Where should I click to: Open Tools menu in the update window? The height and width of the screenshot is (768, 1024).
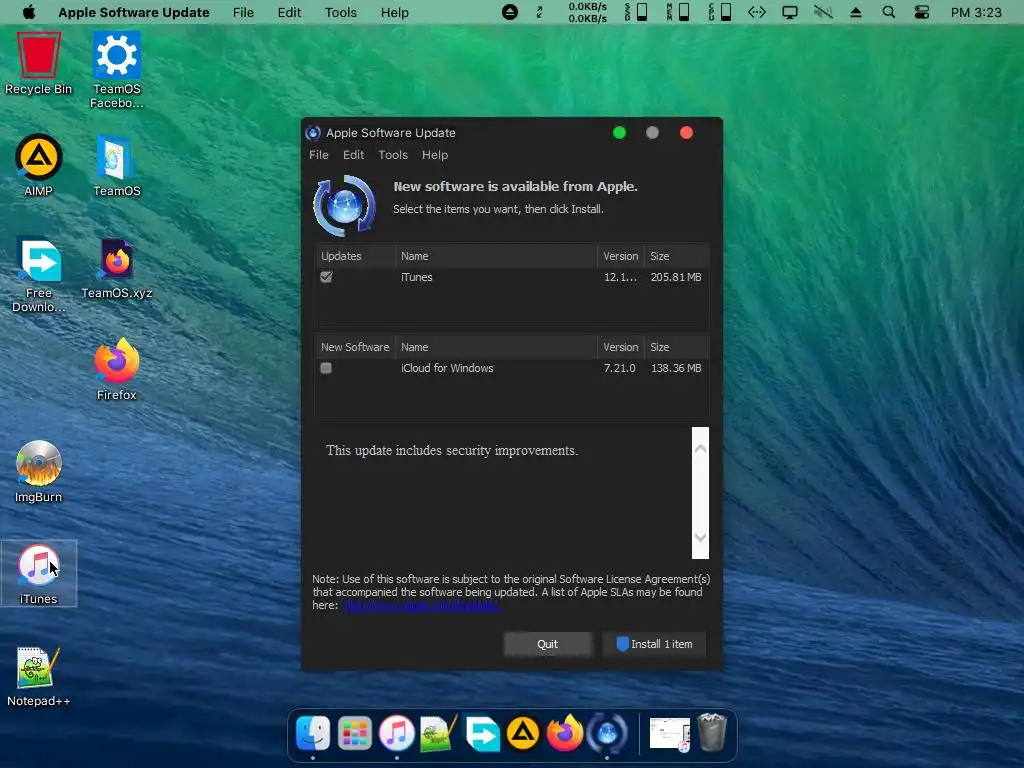pyautogui.click(x=393, y=155)
